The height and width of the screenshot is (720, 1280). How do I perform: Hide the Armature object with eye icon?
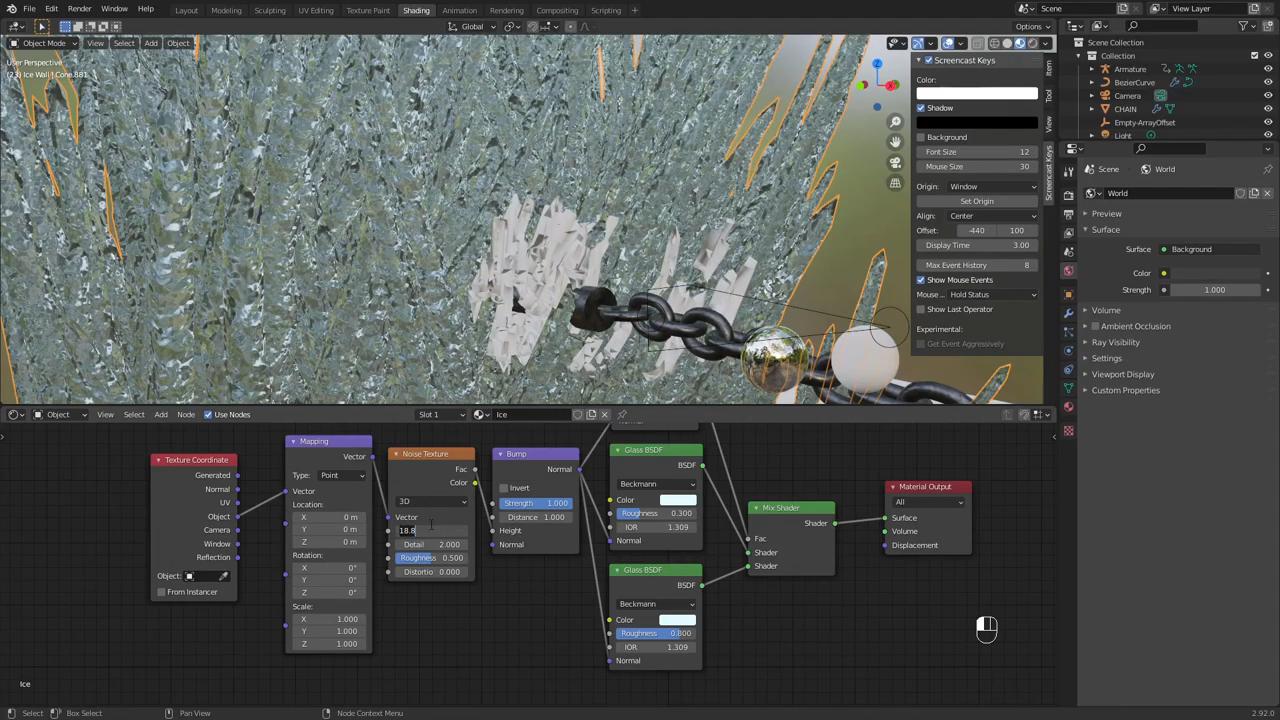click(x=1268, y=69)
